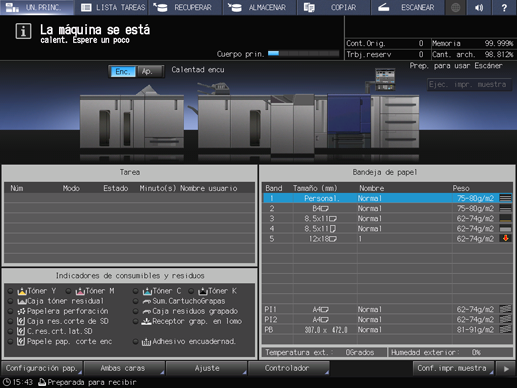The image size is (517, 388).
Task: Click PI1 paper level icon
Action: (505, 309)
